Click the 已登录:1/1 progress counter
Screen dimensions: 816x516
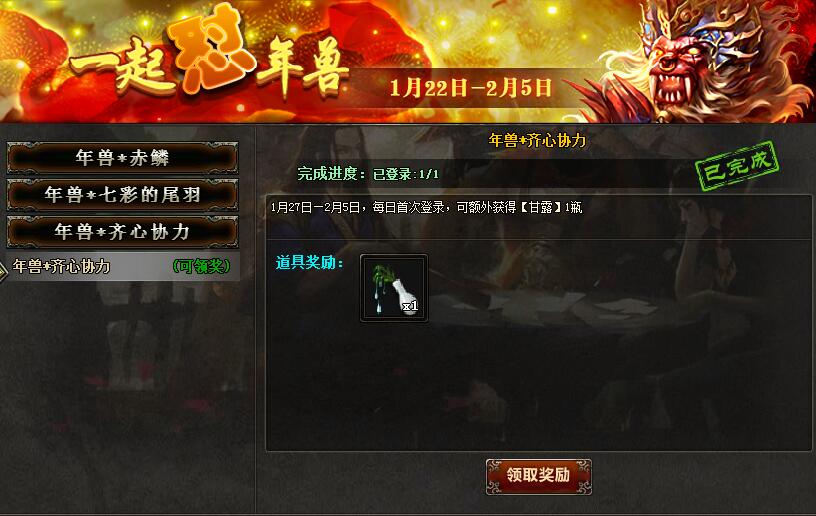(x=406, y=174)
